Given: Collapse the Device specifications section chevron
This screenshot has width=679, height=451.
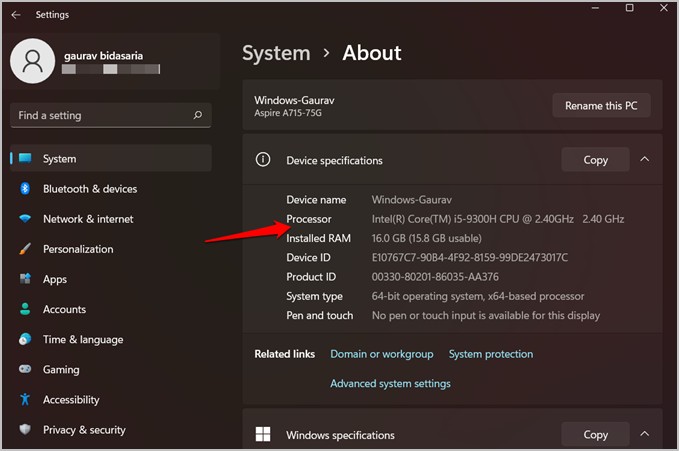Looking at the screenshot, I should coord(645,159).
